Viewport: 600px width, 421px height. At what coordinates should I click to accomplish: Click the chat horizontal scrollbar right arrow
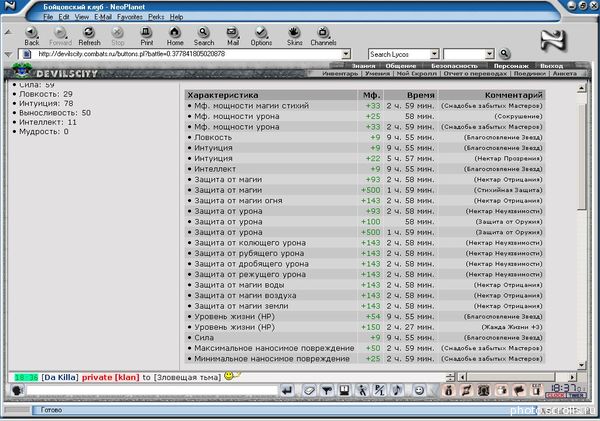point(572,377)
